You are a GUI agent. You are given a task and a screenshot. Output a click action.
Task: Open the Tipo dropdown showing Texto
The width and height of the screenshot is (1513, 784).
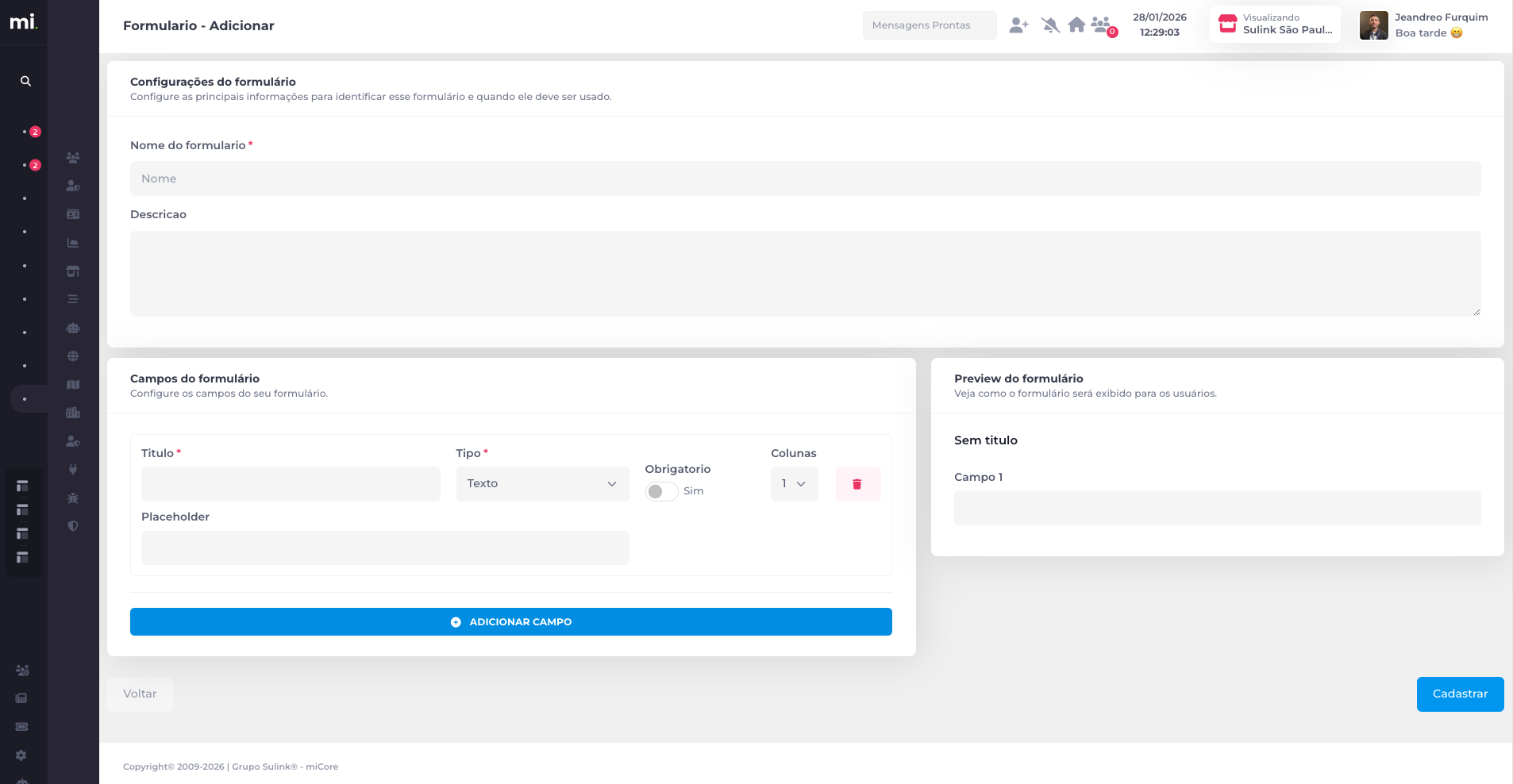coord(542,484)
